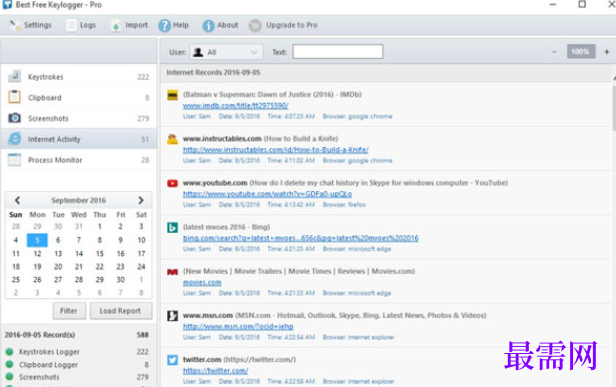
Task: Open the instructables How-to-Build-a-Knife link
Action: 275,150
